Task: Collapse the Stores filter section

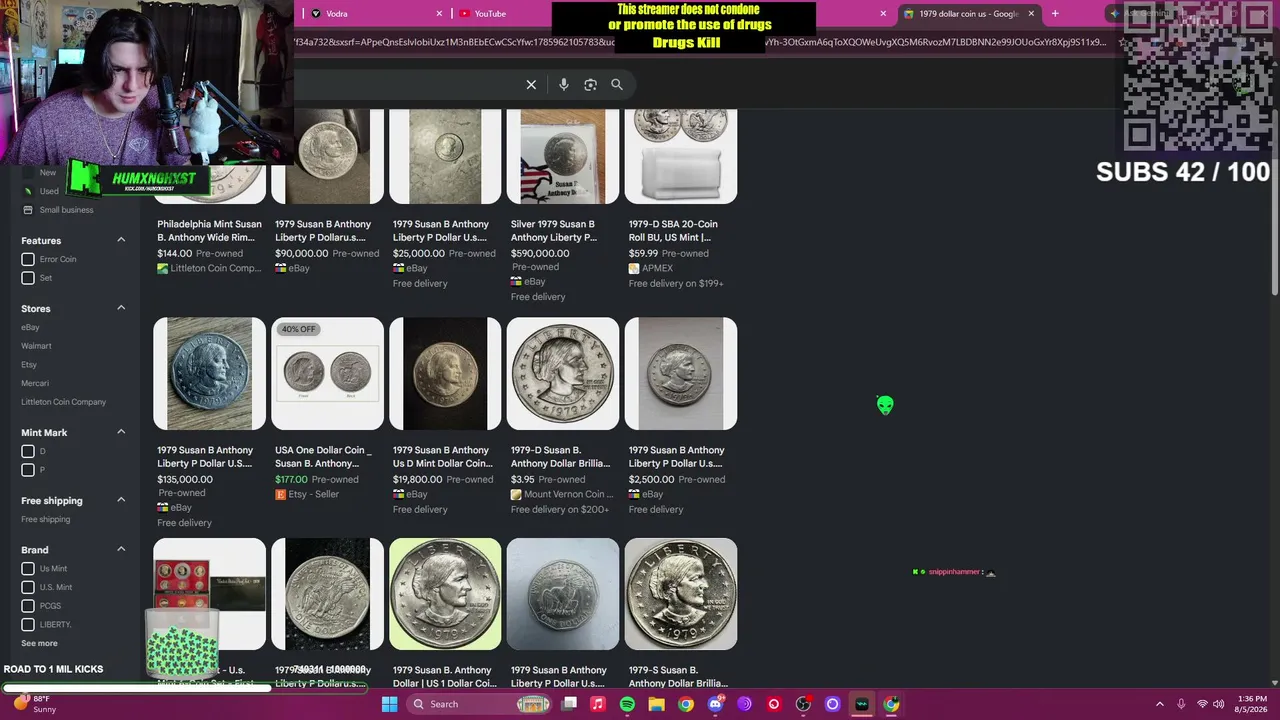Action: [x=121, y=308]
